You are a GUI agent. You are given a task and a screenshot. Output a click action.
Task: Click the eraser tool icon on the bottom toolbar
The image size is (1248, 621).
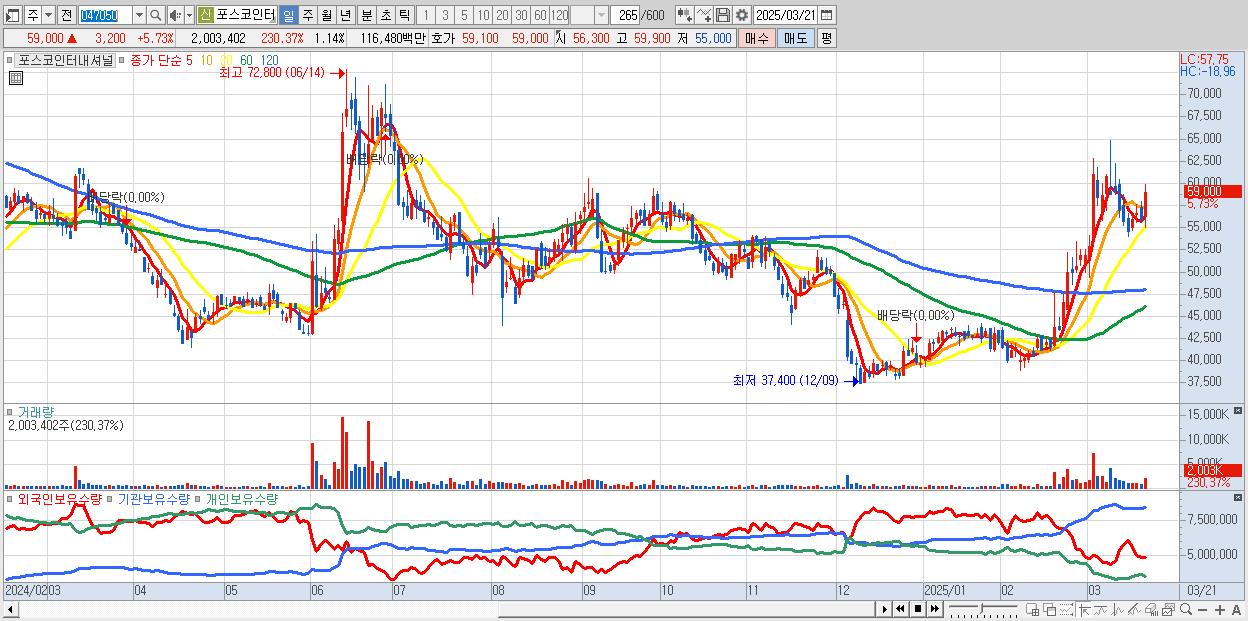[1151, 609]
